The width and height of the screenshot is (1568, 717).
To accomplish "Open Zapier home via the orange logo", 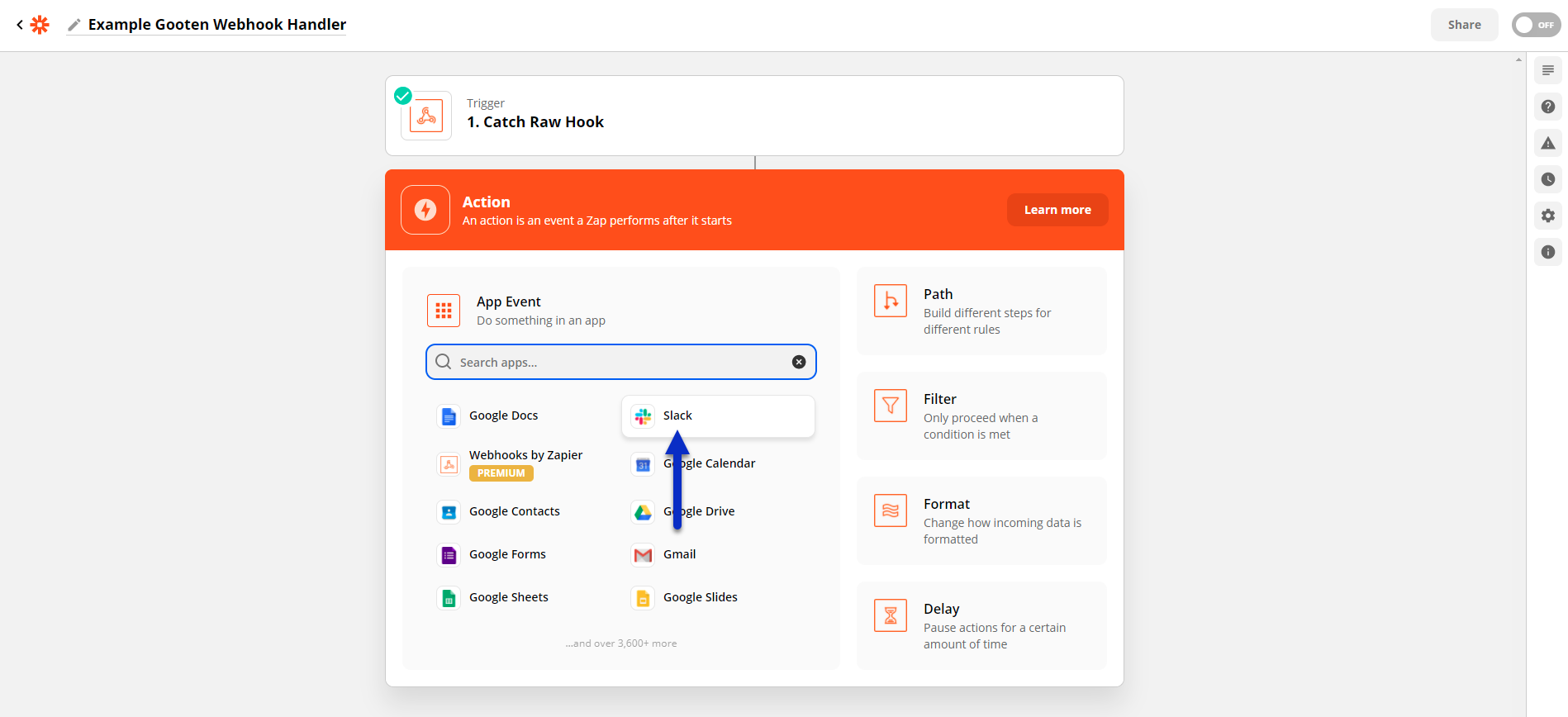I will 40,25.
